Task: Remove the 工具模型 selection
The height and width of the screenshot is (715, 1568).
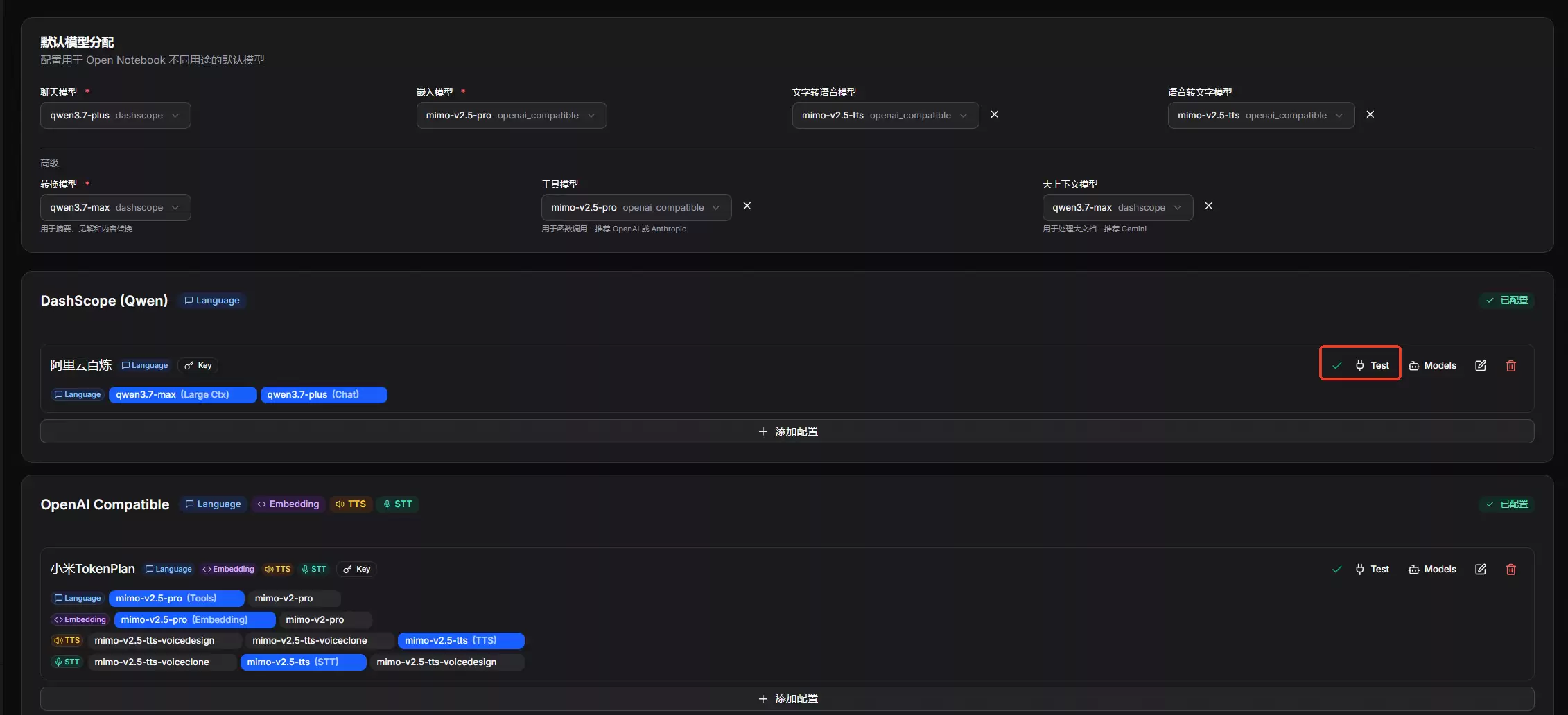Action: coord(747,206)
